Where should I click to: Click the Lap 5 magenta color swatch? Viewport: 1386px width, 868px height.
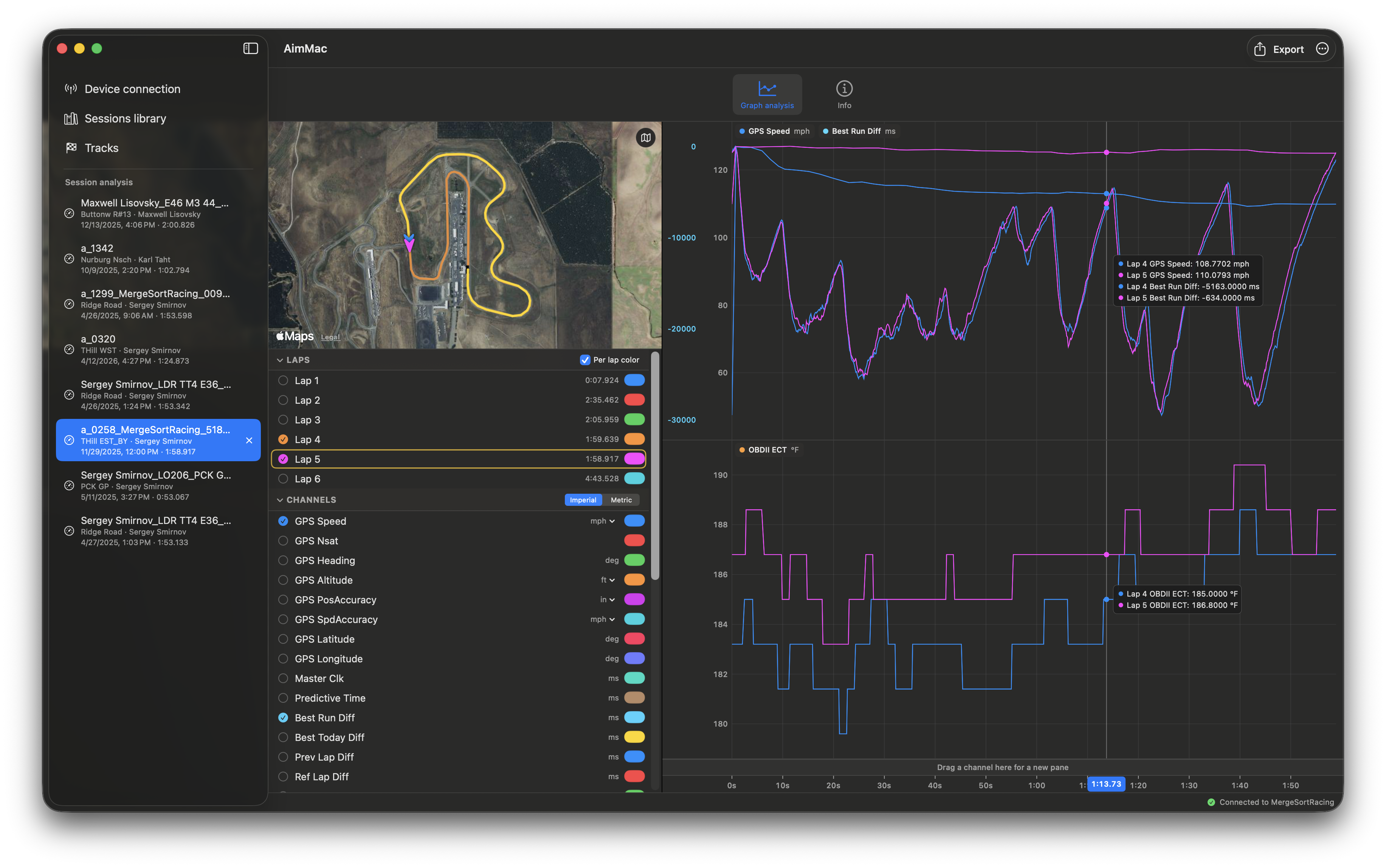pos(634,459)
